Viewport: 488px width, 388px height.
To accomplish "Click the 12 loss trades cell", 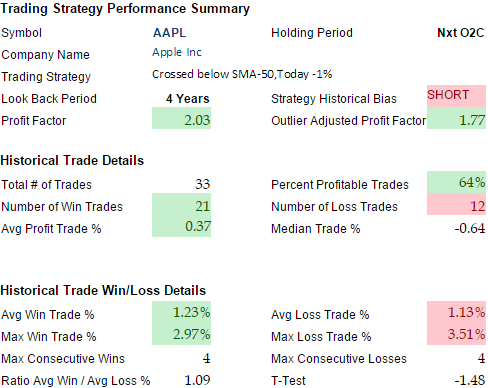I will coord(456,204).
